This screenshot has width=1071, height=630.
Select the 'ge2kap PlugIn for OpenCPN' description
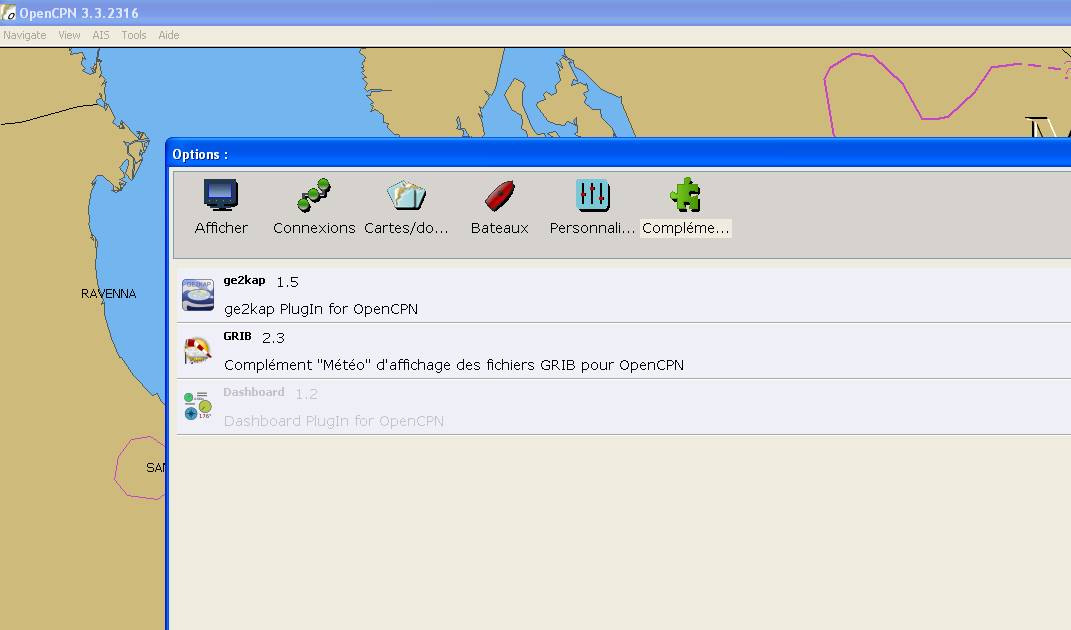point(321,309)
